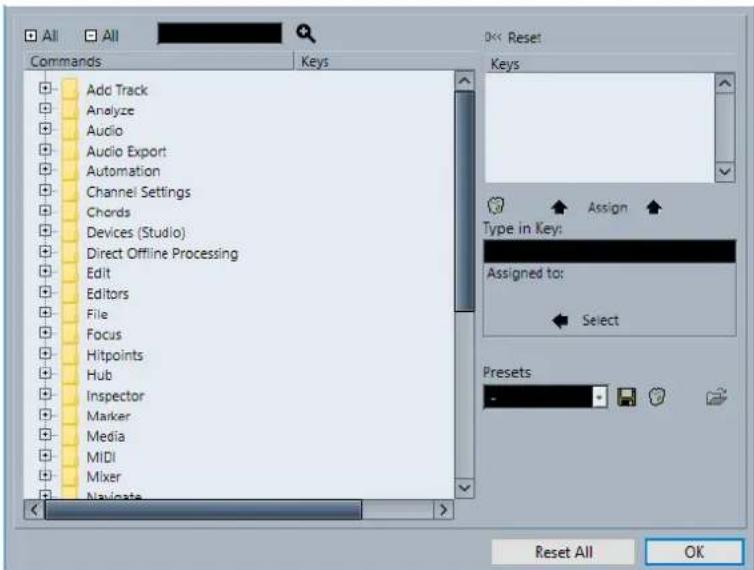Expand the Focus category
Viewport: 754px width, 570px height.
pyautogui.click(x=45, y=333)
